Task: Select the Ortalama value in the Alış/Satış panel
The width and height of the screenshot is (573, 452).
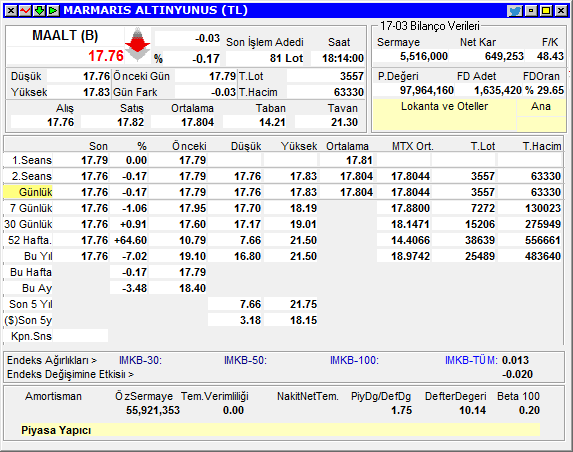Action: (197, 122)
